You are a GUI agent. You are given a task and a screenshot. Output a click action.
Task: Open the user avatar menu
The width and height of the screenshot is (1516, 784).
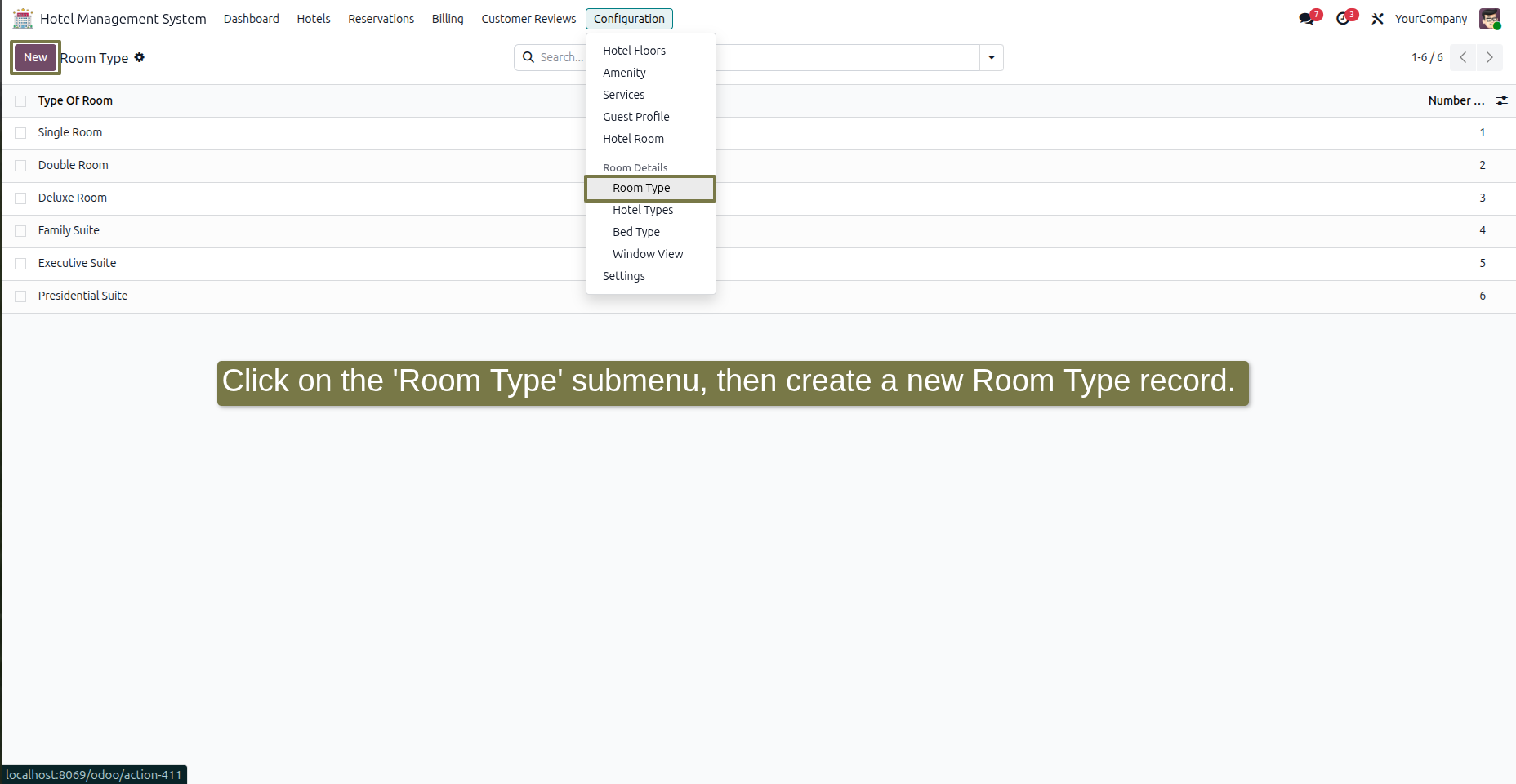pos(1490,19)
